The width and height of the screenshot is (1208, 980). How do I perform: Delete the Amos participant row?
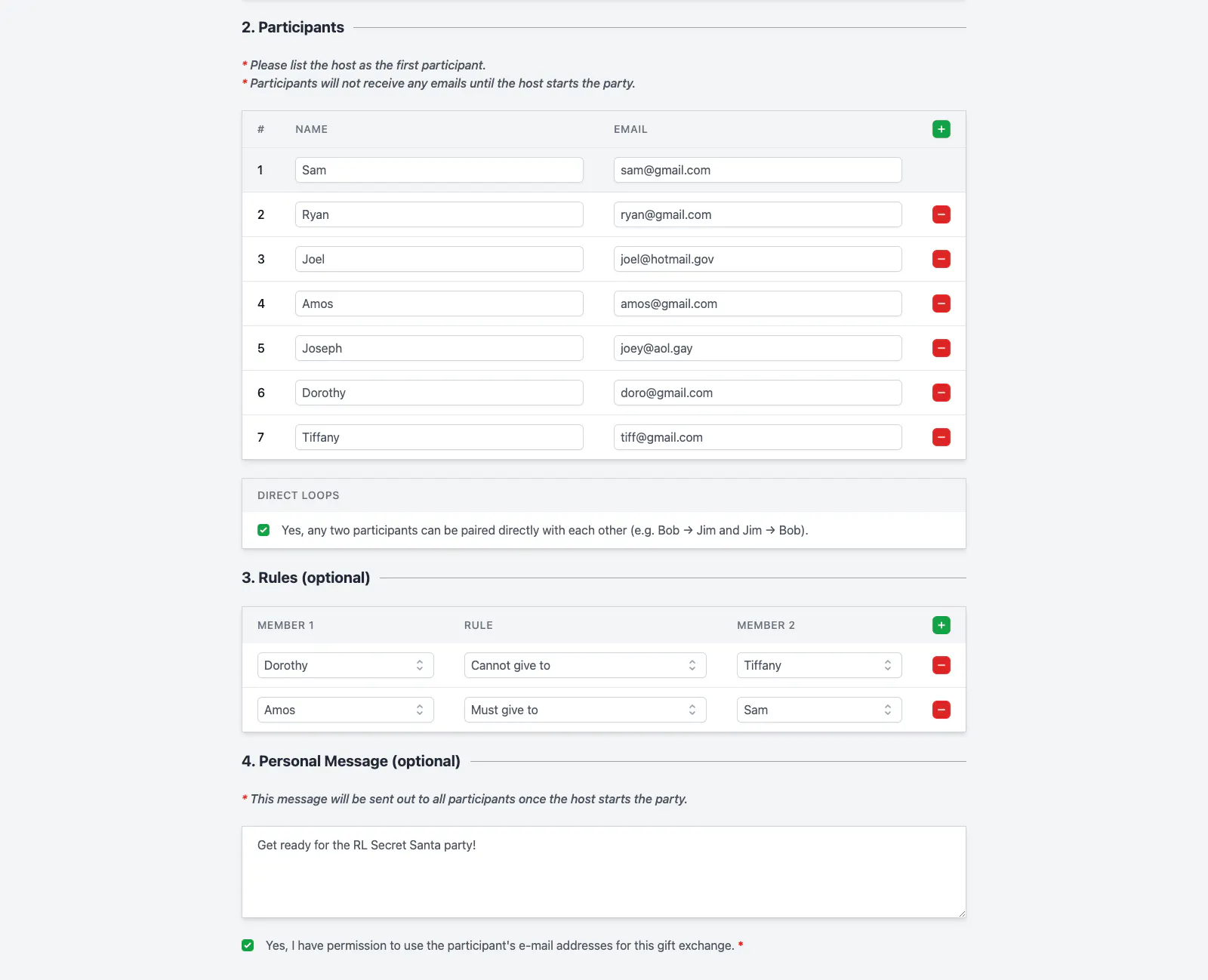pos(941,304)
